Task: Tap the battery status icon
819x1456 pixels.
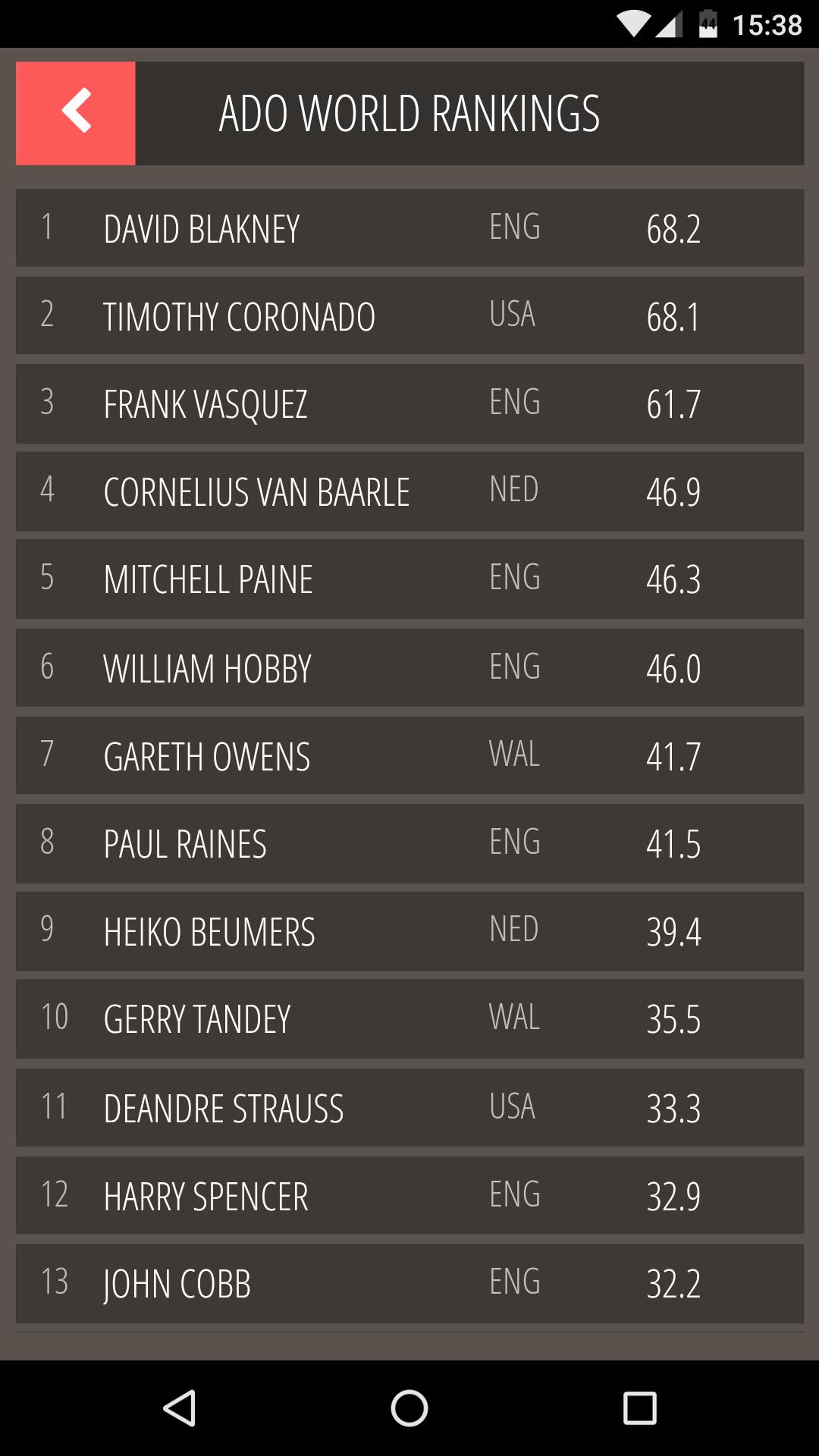Action: coord(708,24)
